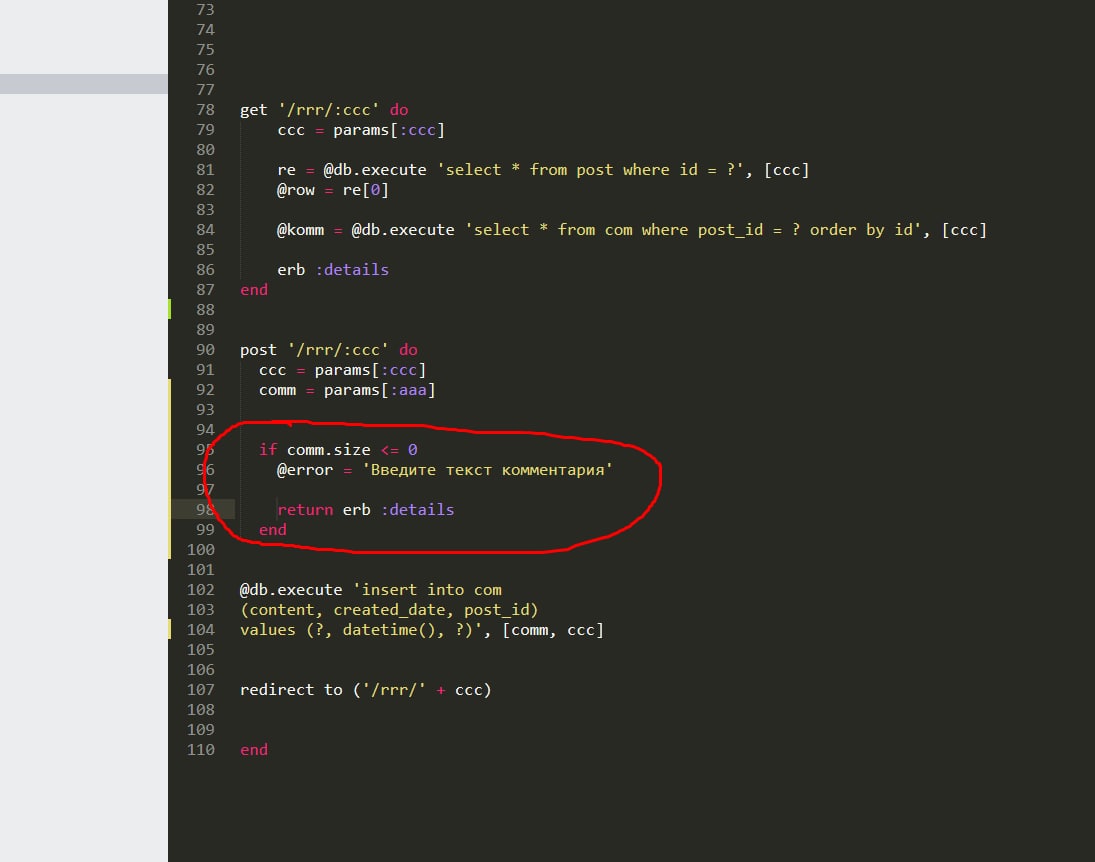
Task: Click the "get '/rrr/:ccc' do" line
Action: click(324, 110)
